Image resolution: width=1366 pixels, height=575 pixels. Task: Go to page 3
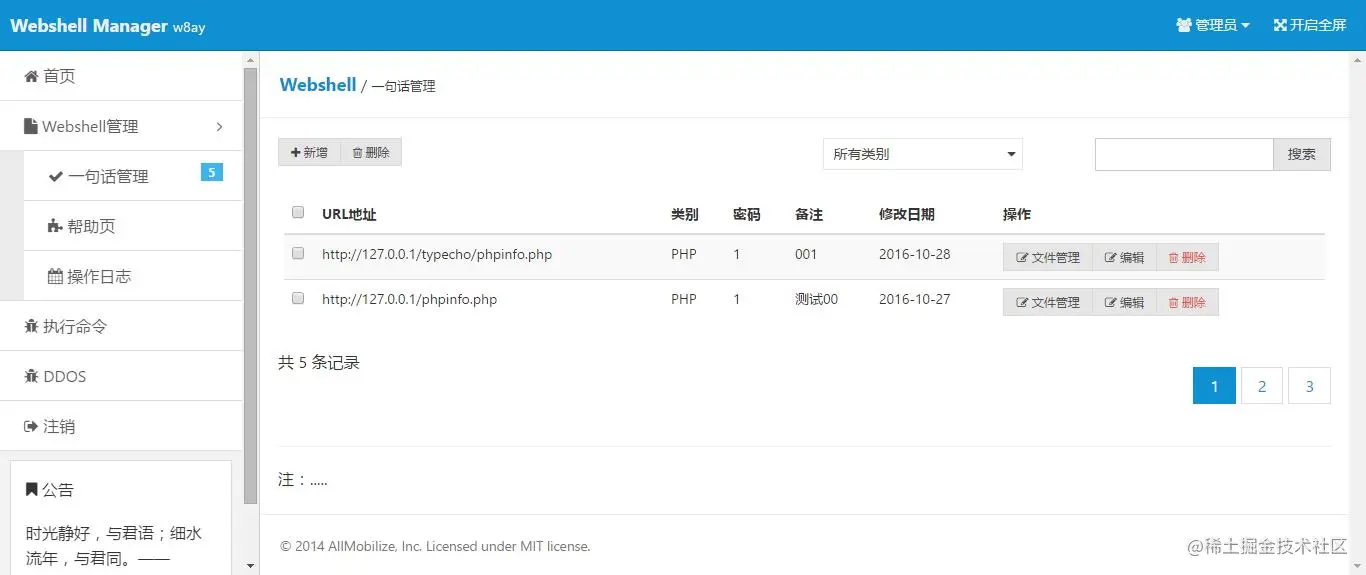[1310, 386]
